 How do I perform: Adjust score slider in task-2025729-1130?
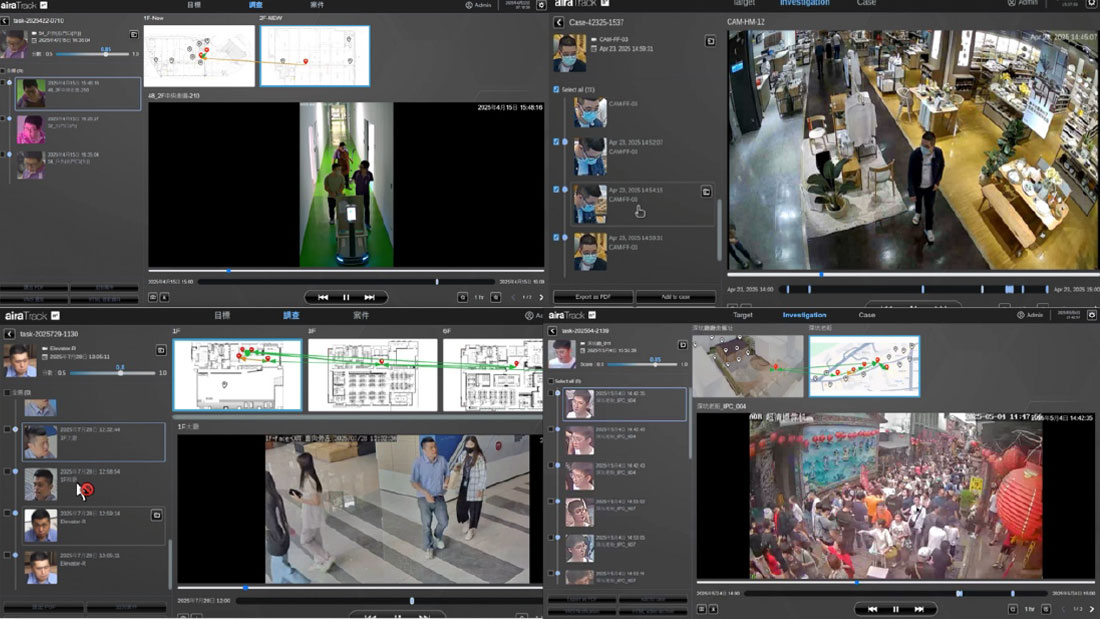120,373
